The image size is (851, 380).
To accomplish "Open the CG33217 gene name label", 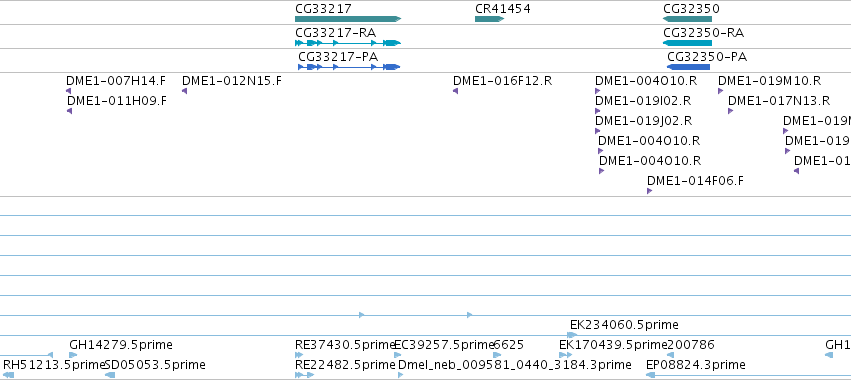I will pyautogui.click(x=323, y=9).
